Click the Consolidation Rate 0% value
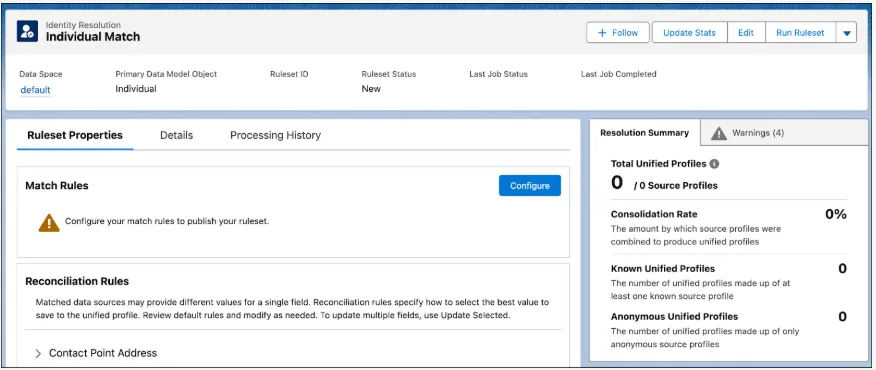The height and width of the screenshot is (370, 876). coord(836,214)
